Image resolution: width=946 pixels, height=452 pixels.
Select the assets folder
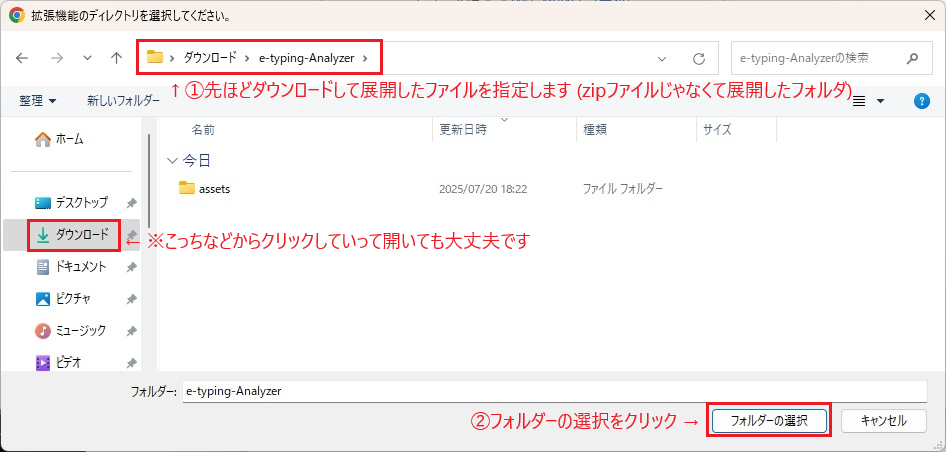(214, 189)
